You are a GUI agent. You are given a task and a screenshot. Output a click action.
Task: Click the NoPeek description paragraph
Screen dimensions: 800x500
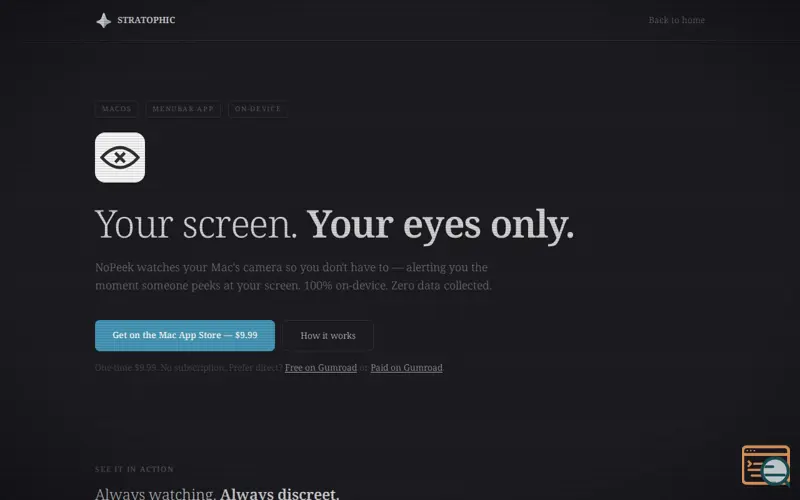coord(293,276)
